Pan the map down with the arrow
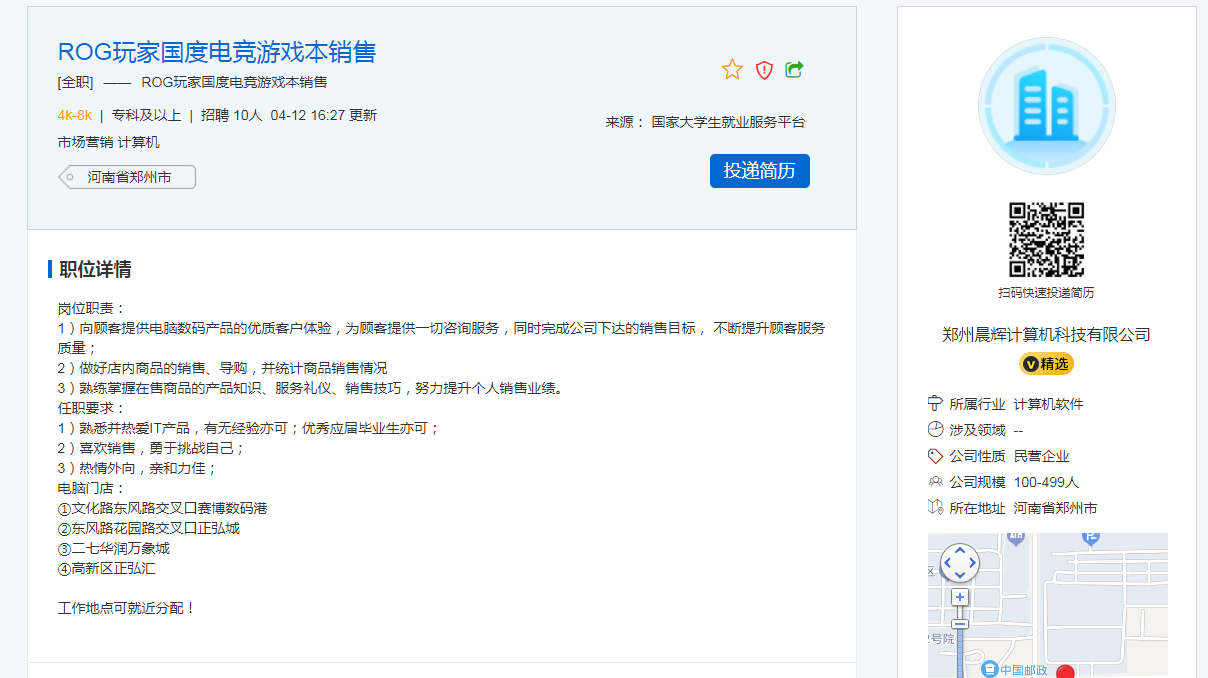1208x678 pixels. tap(960, 575)
